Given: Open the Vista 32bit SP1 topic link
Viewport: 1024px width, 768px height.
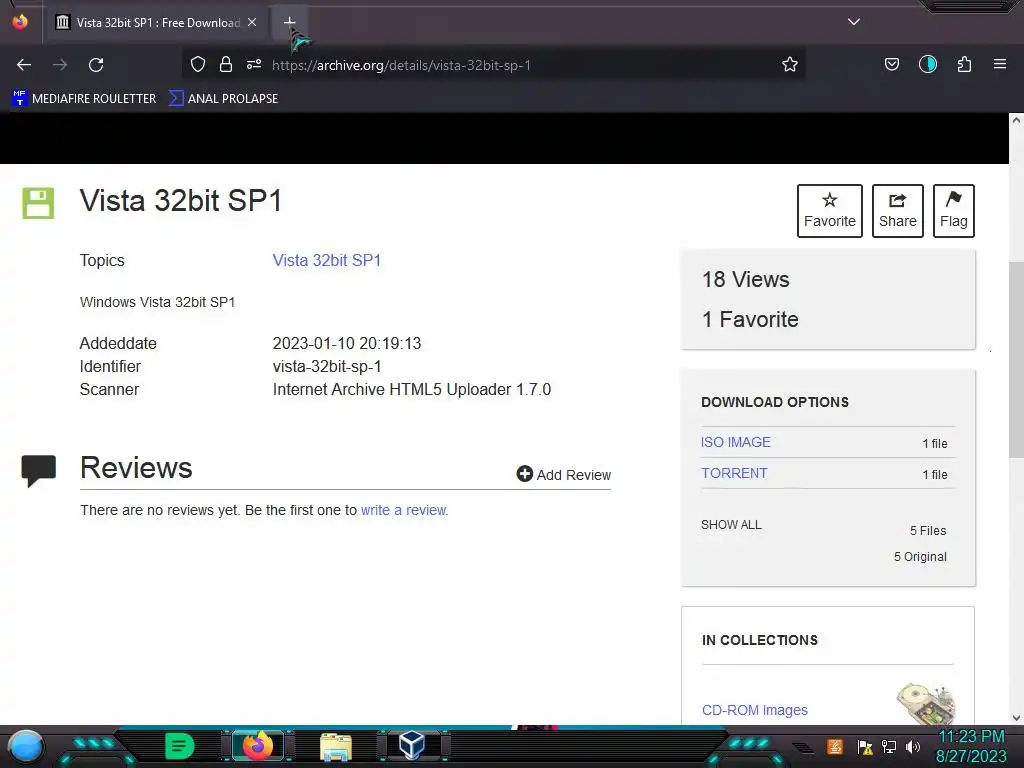Looking at the screenshot, I should point(327,260).
